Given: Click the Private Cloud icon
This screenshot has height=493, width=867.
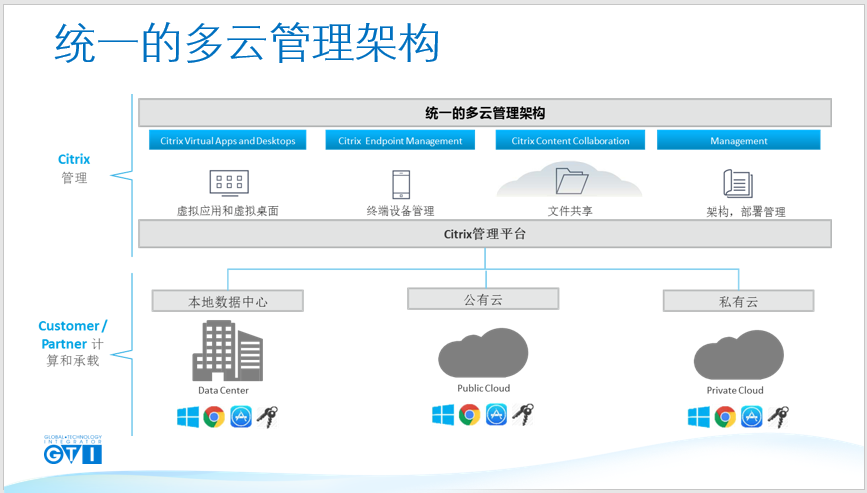Looking at the screenshot, I should tap(737, 355).
